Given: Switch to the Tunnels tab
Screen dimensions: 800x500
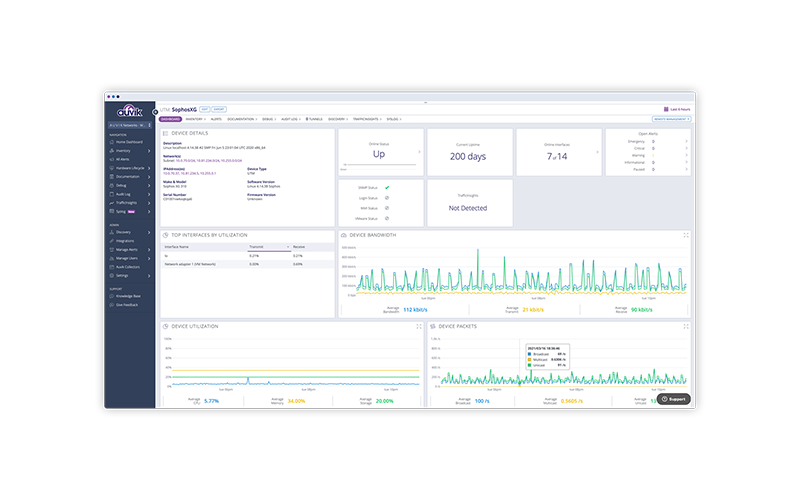Looking at the screenshot, I should click(x=314, y=119).
